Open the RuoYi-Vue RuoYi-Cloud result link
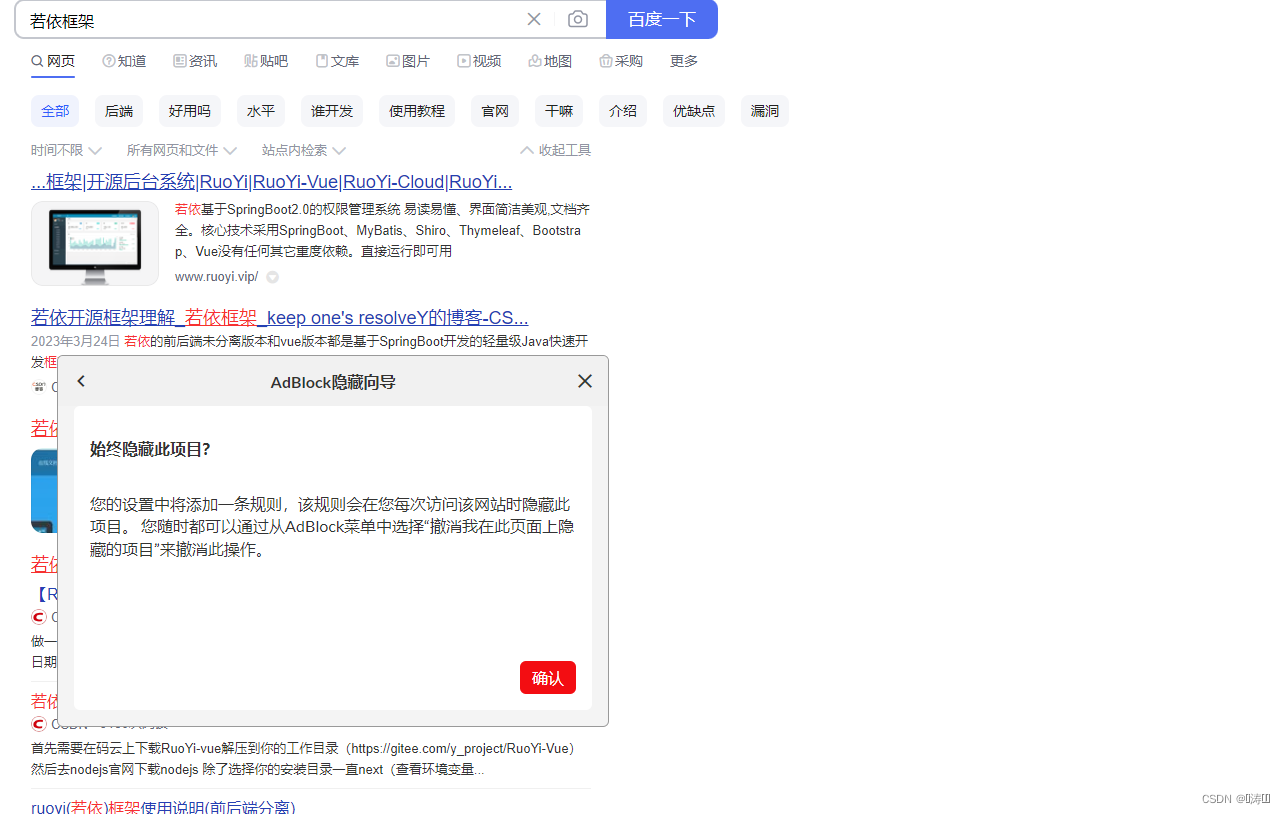Image resolution: width=1285 pixels, height=814 pixels. (x=272, y=182)
